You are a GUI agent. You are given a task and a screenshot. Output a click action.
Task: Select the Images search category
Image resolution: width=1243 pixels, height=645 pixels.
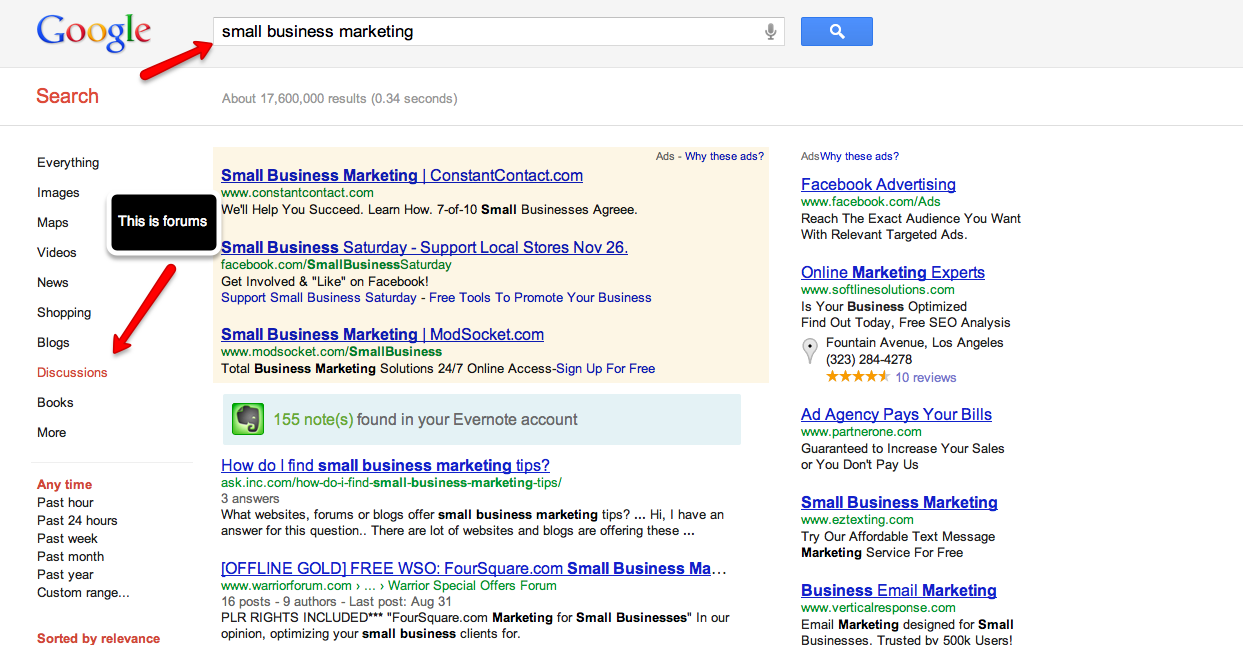58,193
